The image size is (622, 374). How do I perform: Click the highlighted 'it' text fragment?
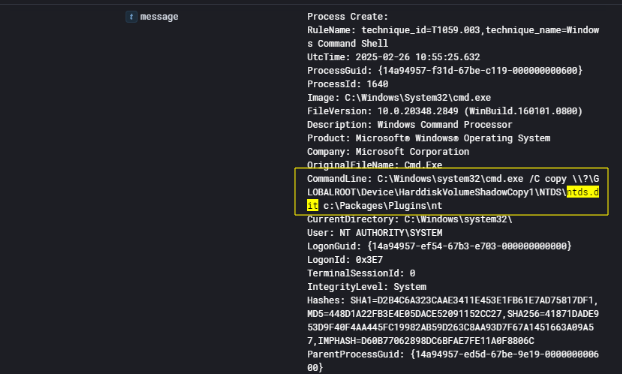coord(313,205)
